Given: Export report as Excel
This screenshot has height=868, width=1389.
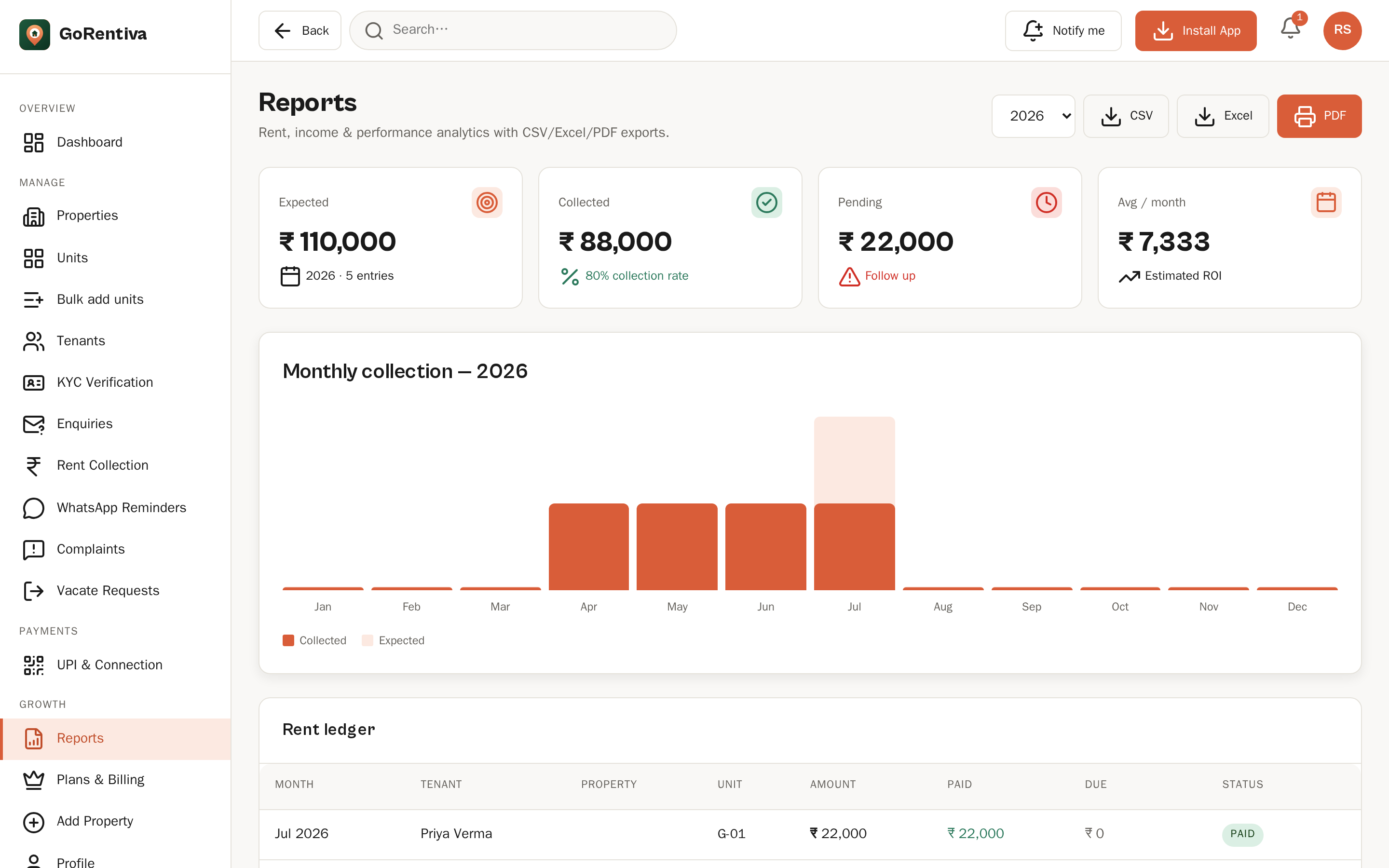Looking at the screenshot, I should click(x=1223, y=116).
